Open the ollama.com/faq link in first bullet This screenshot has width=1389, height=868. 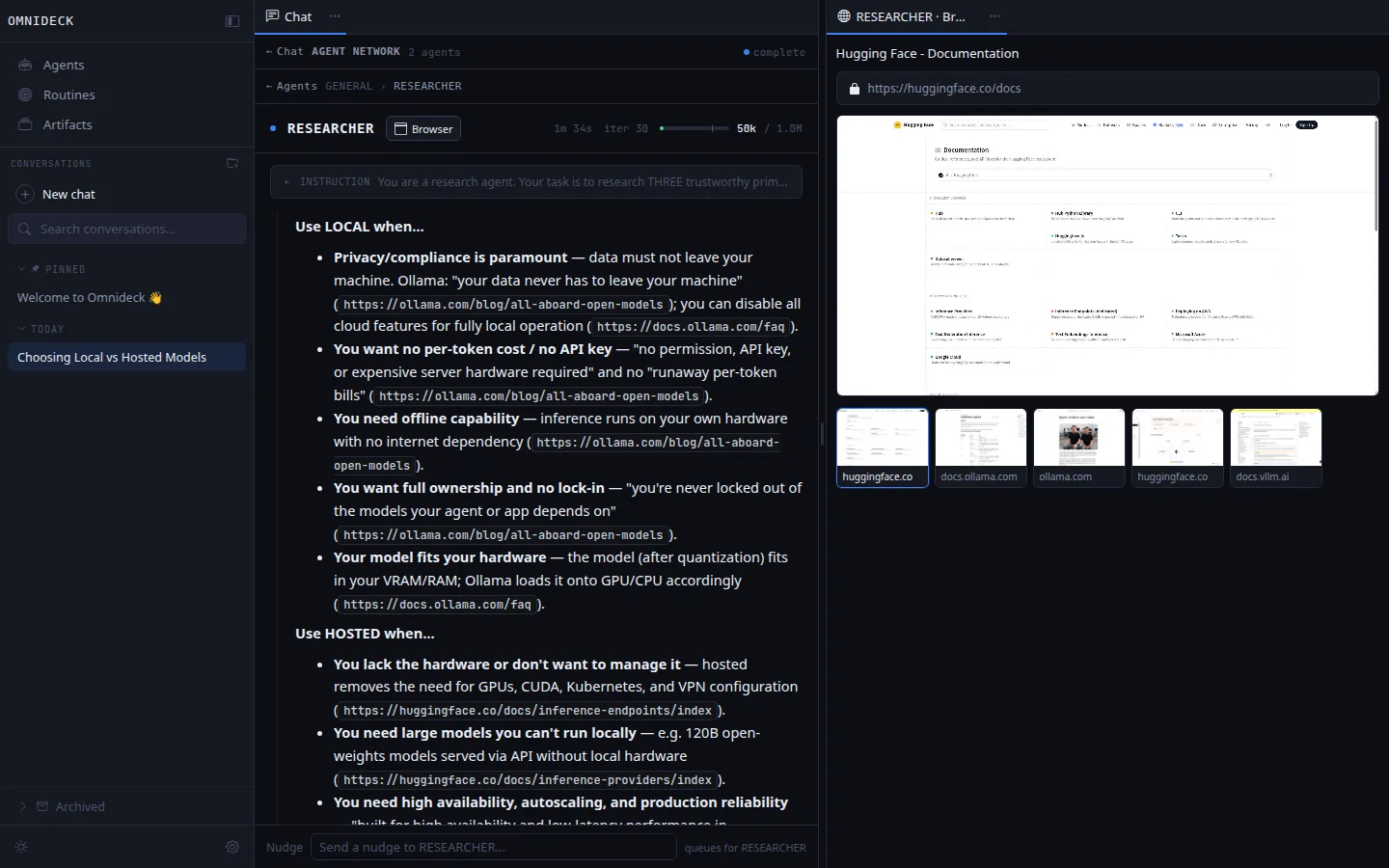pyautogui.click(x=691, y=327)
